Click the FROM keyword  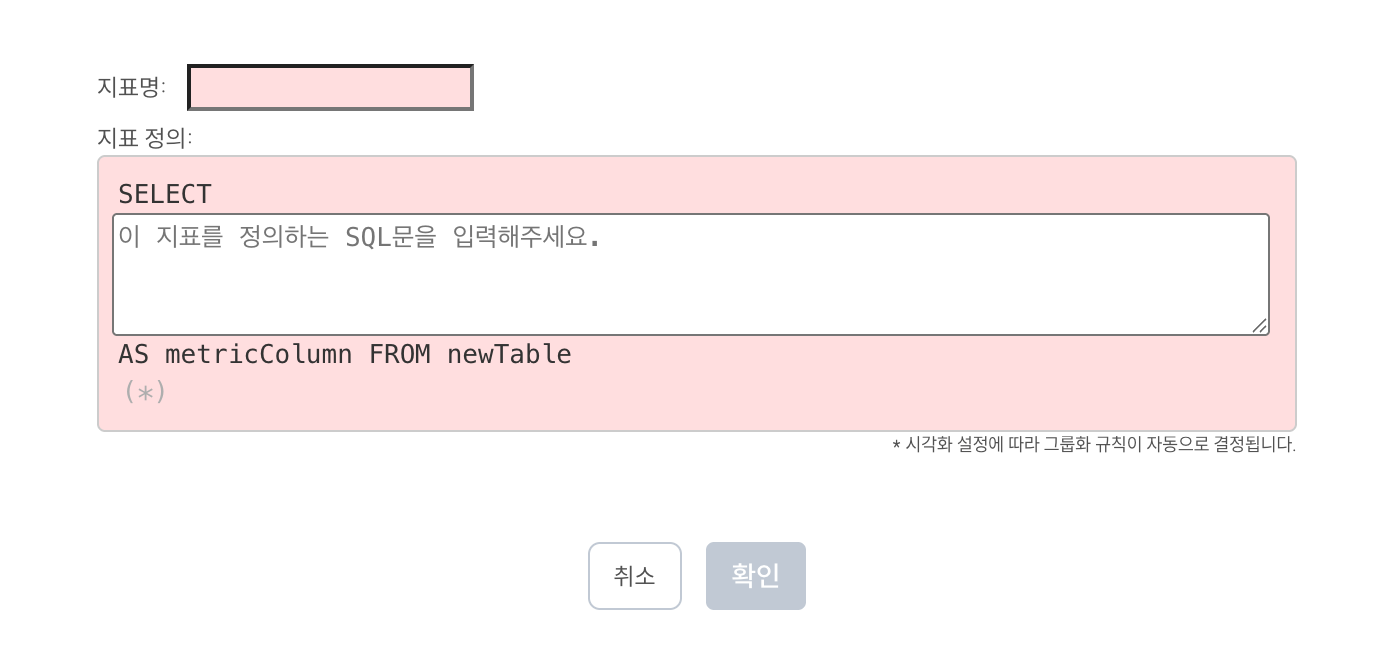point(399,355)
